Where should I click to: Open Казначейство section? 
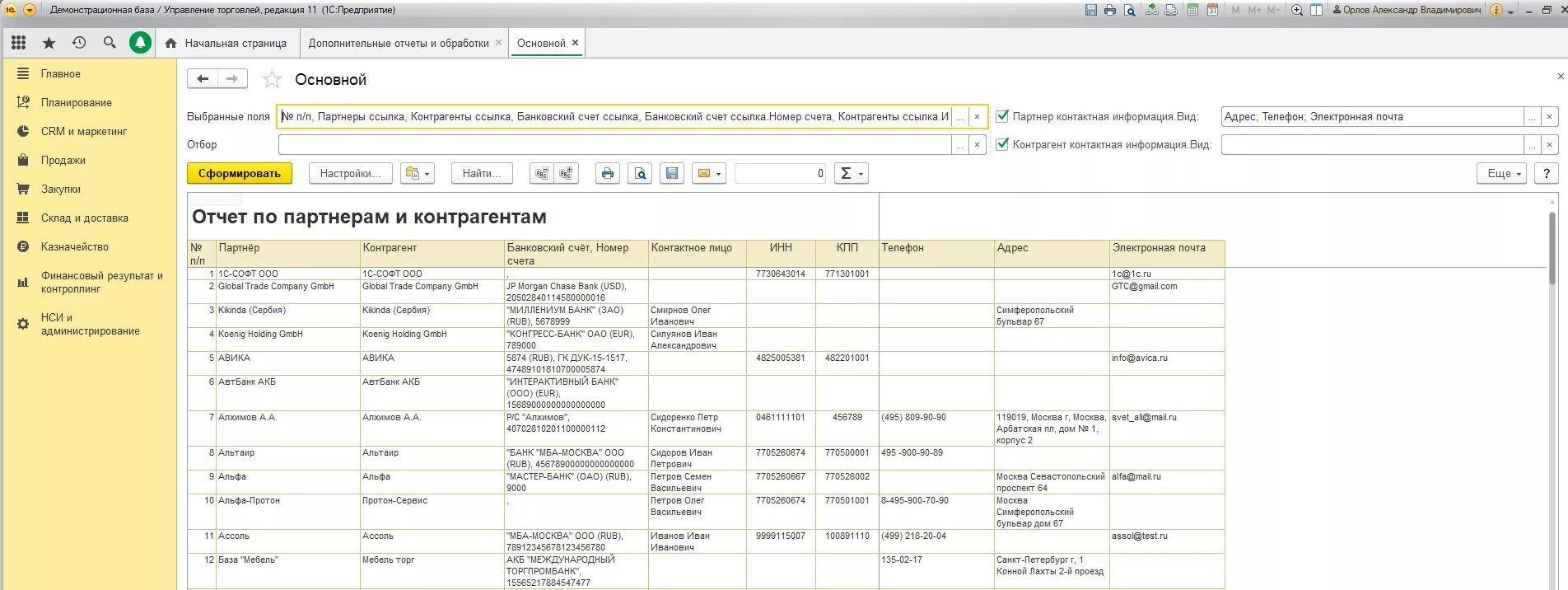coord(89,246)
